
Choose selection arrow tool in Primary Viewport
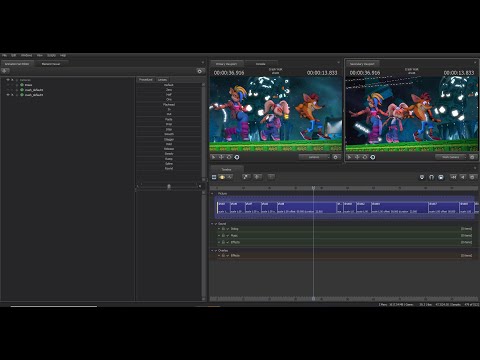tap(213, 157)
